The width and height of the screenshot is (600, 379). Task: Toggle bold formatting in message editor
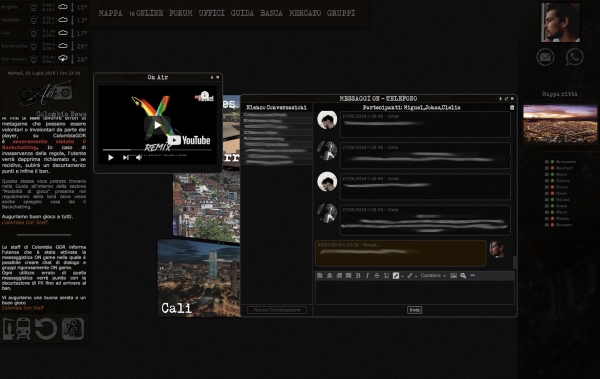[358, 276]
